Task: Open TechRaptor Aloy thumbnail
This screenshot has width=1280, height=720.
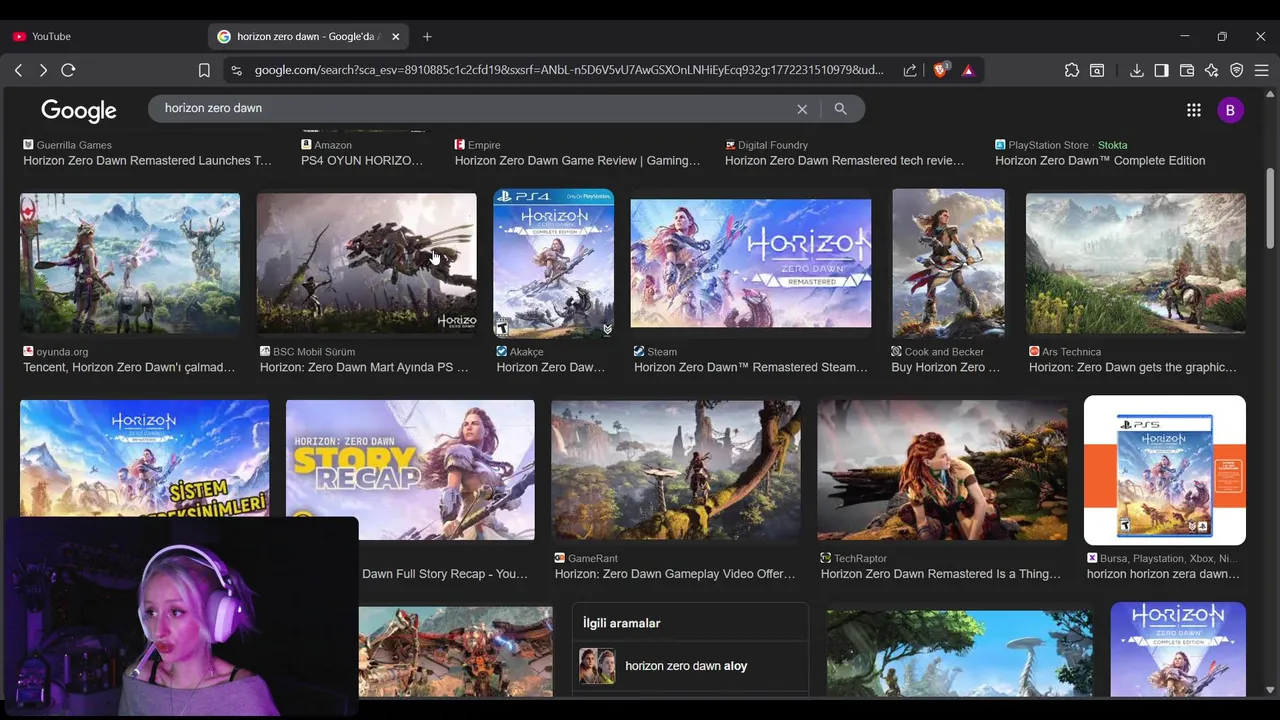Action: click(942, 470)
